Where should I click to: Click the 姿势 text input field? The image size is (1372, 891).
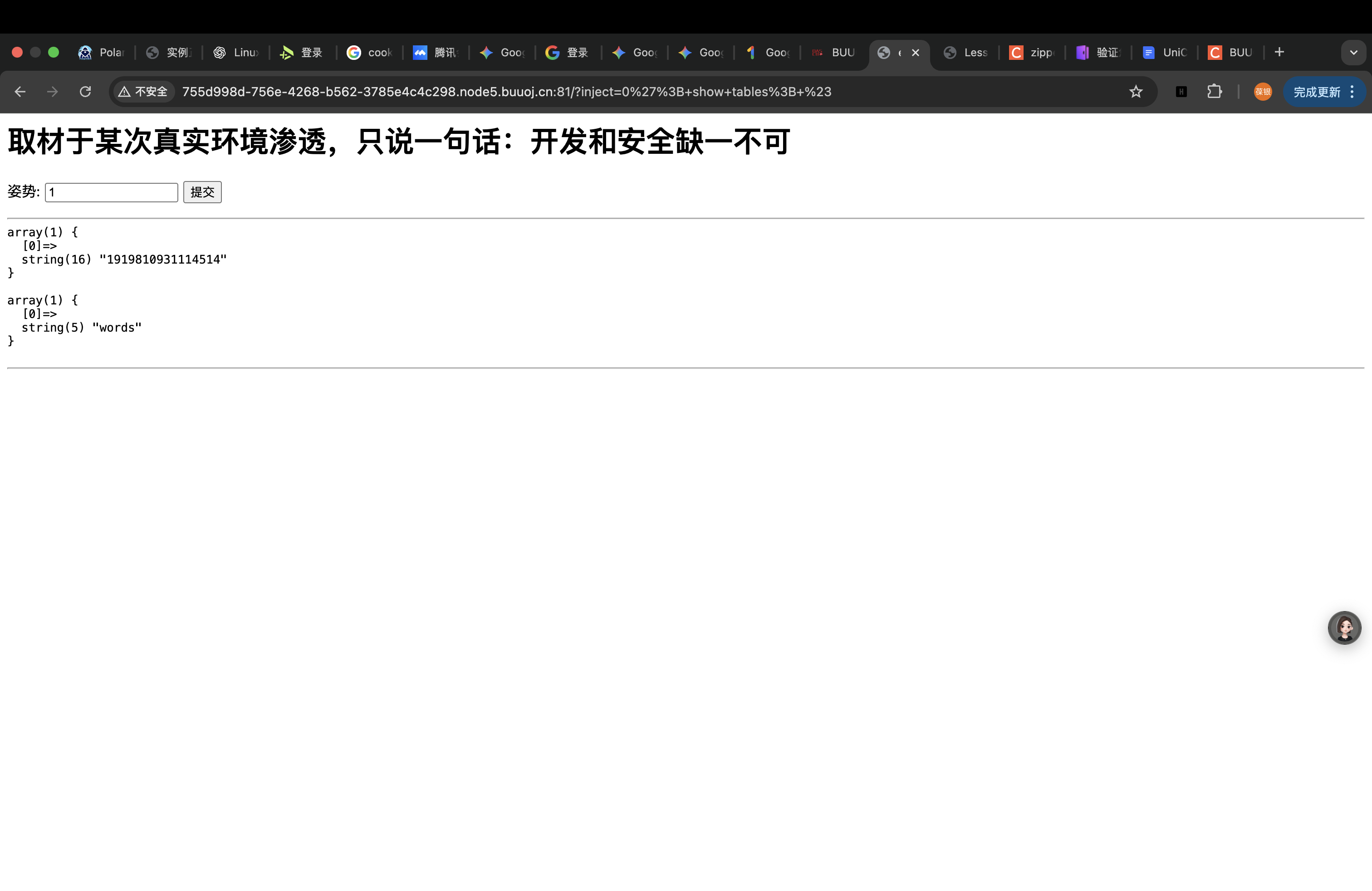111,192
